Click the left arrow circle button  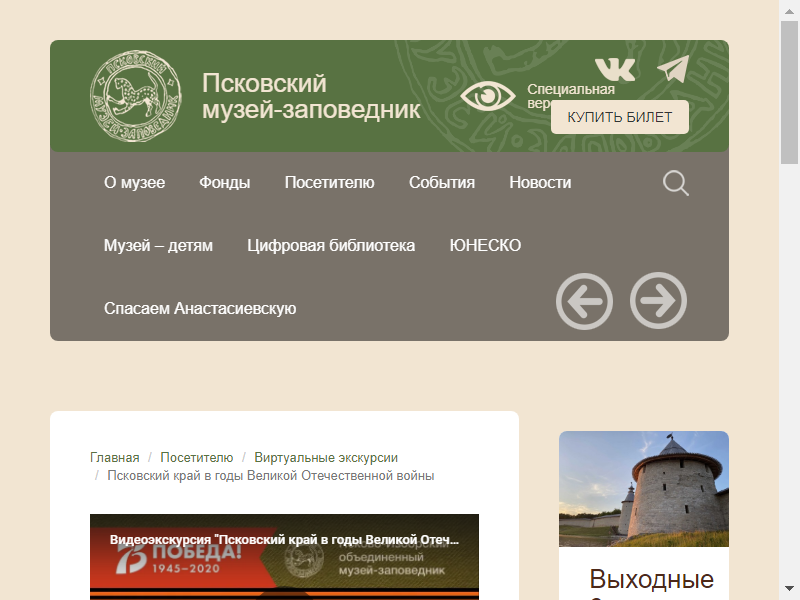pos(584,301)
